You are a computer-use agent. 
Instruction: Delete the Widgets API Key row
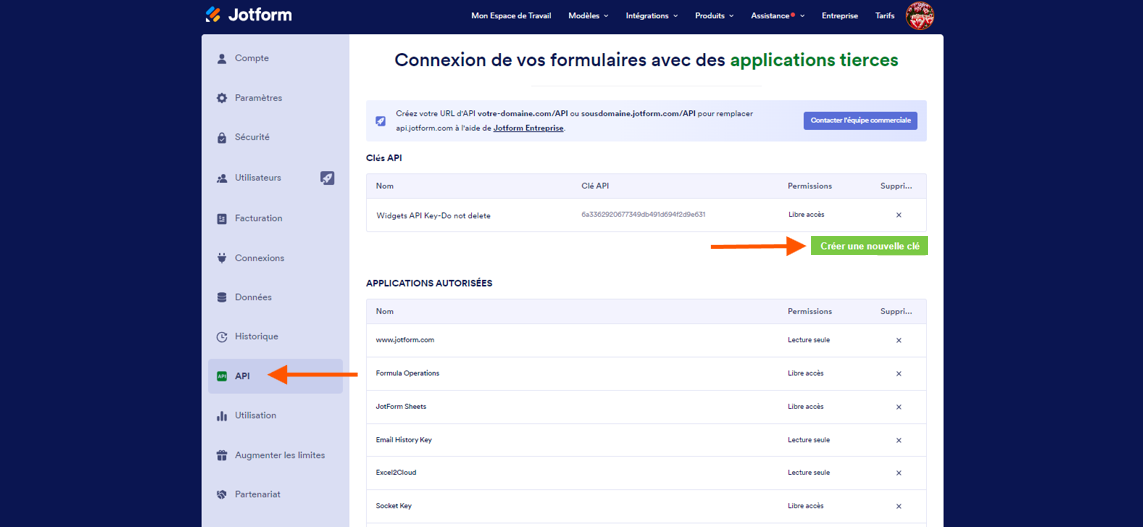[x=898, y=215]
